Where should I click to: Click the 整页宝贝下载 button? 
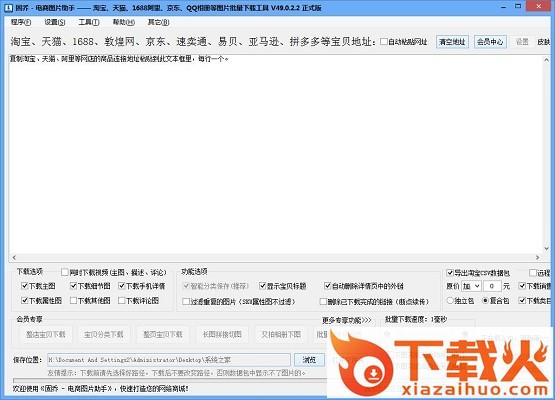tap(163, 335)
